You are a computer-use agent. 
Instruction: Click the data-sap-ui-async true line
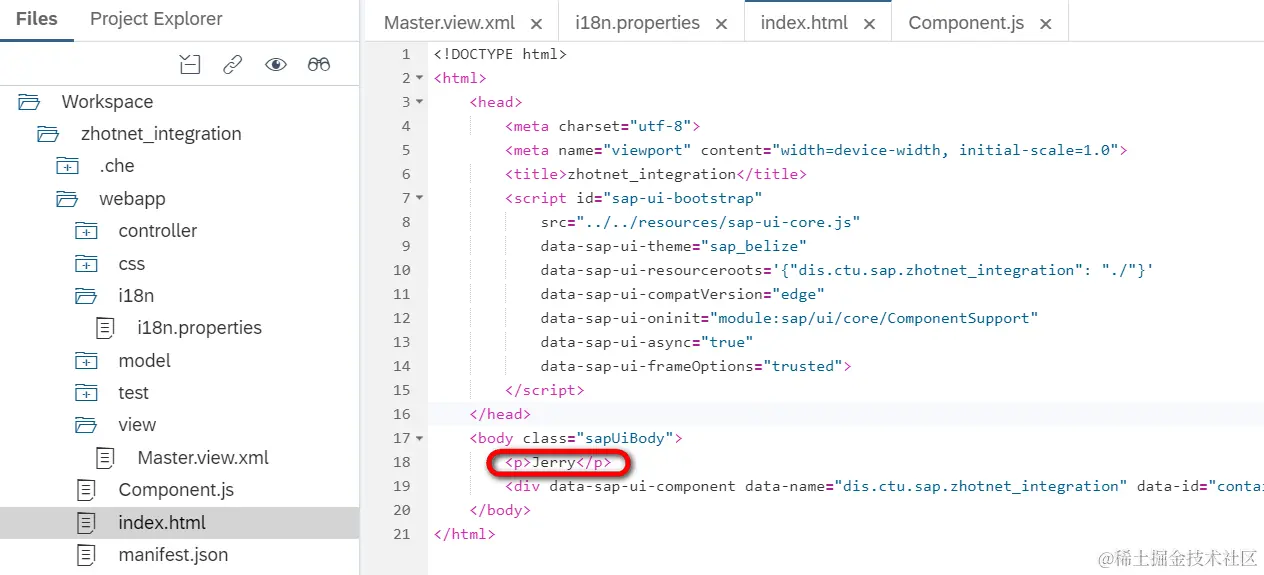[647, 342]
